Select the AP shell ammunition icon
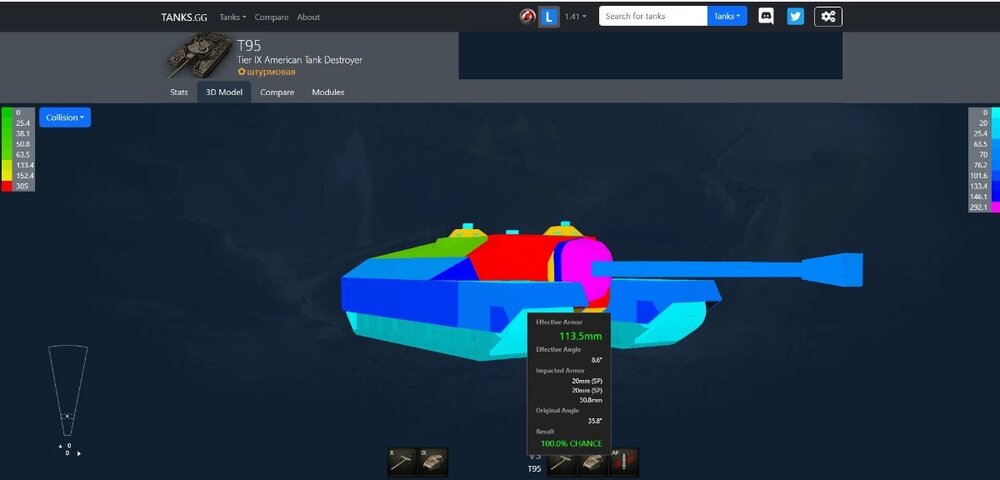The image size is (1000, 480). point(624,462)
